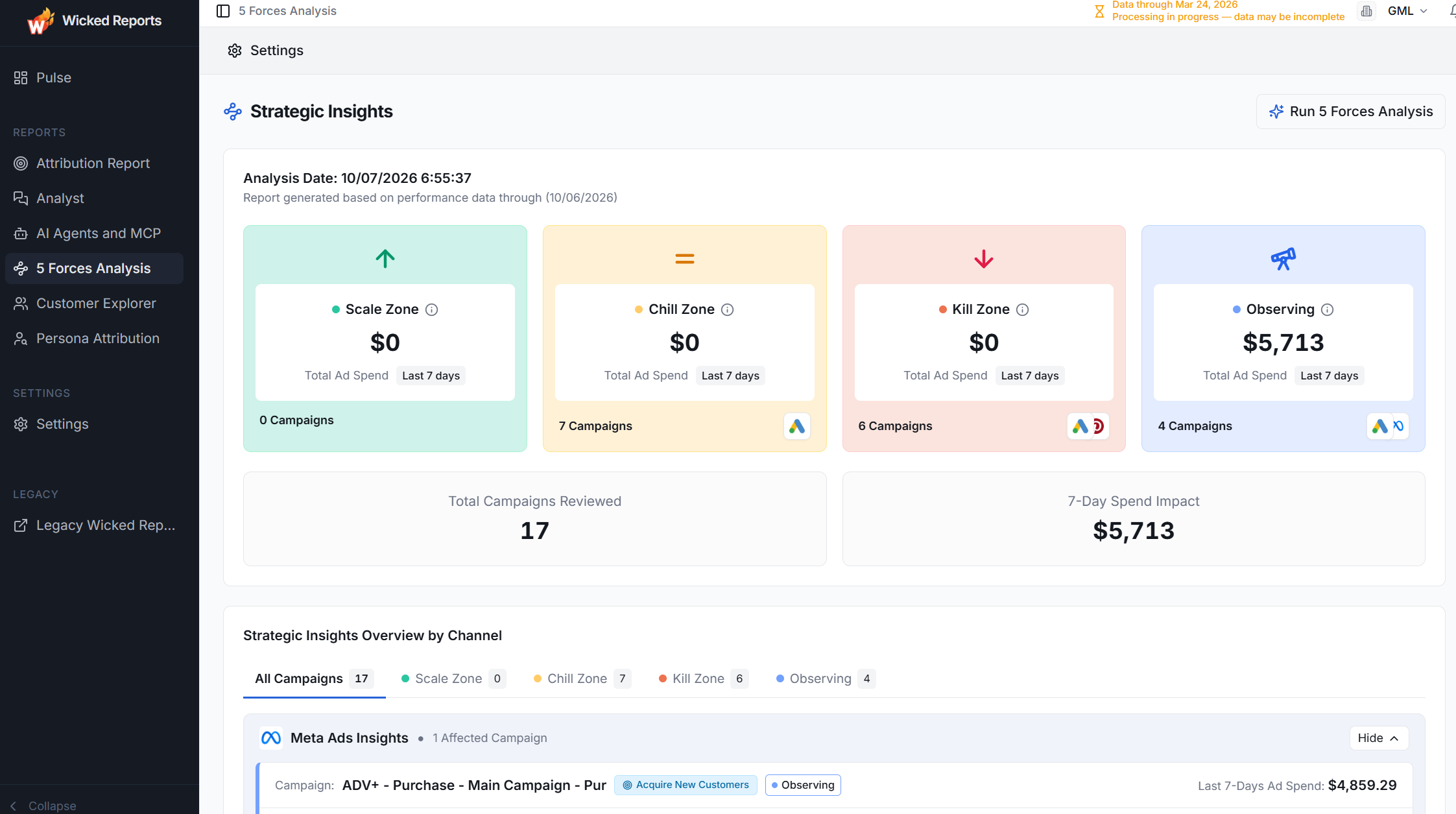
Task: Run 5 Forces Analysis
Action: [x=1350, y=112]
